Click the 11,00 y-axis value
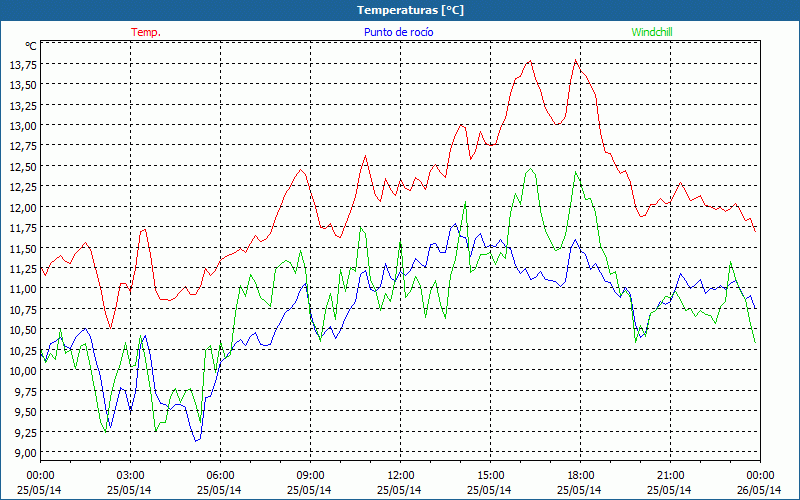 click(23, 289)
